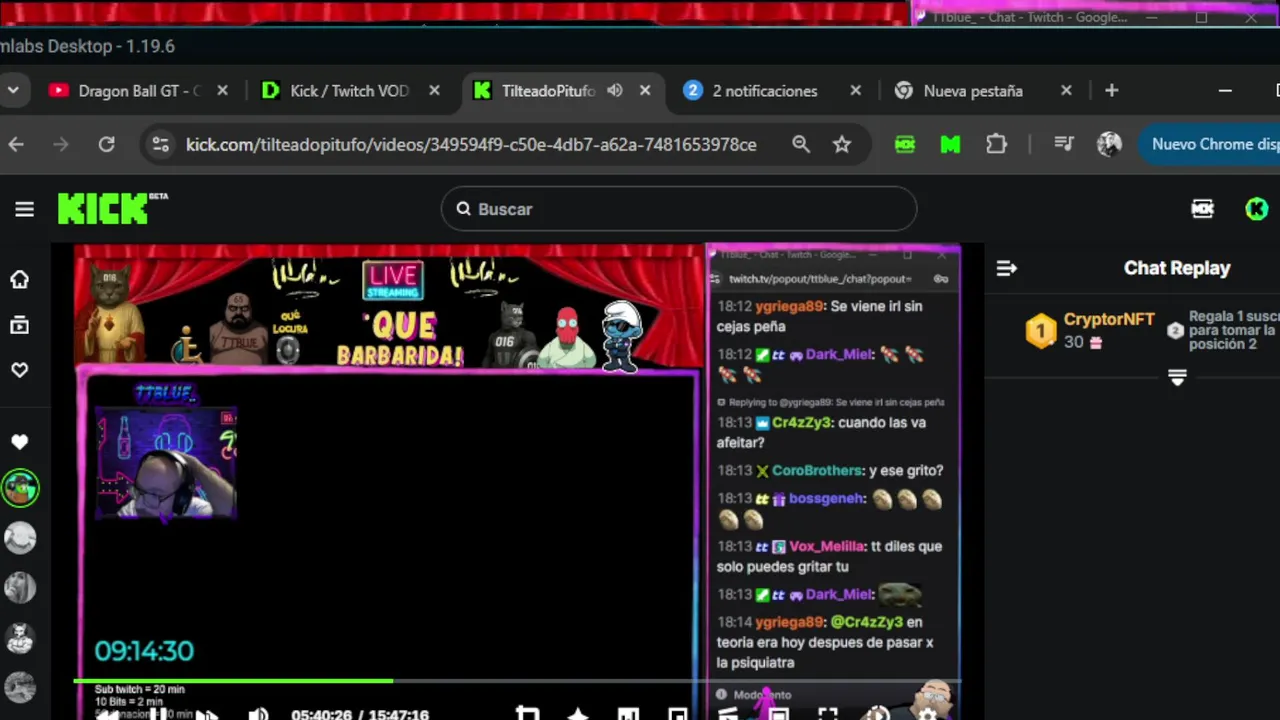Screen dimensions: 1280x720
Task: Open the Chrome tab search dropdown
Action: pyautogui.click(x=13, y=90)
